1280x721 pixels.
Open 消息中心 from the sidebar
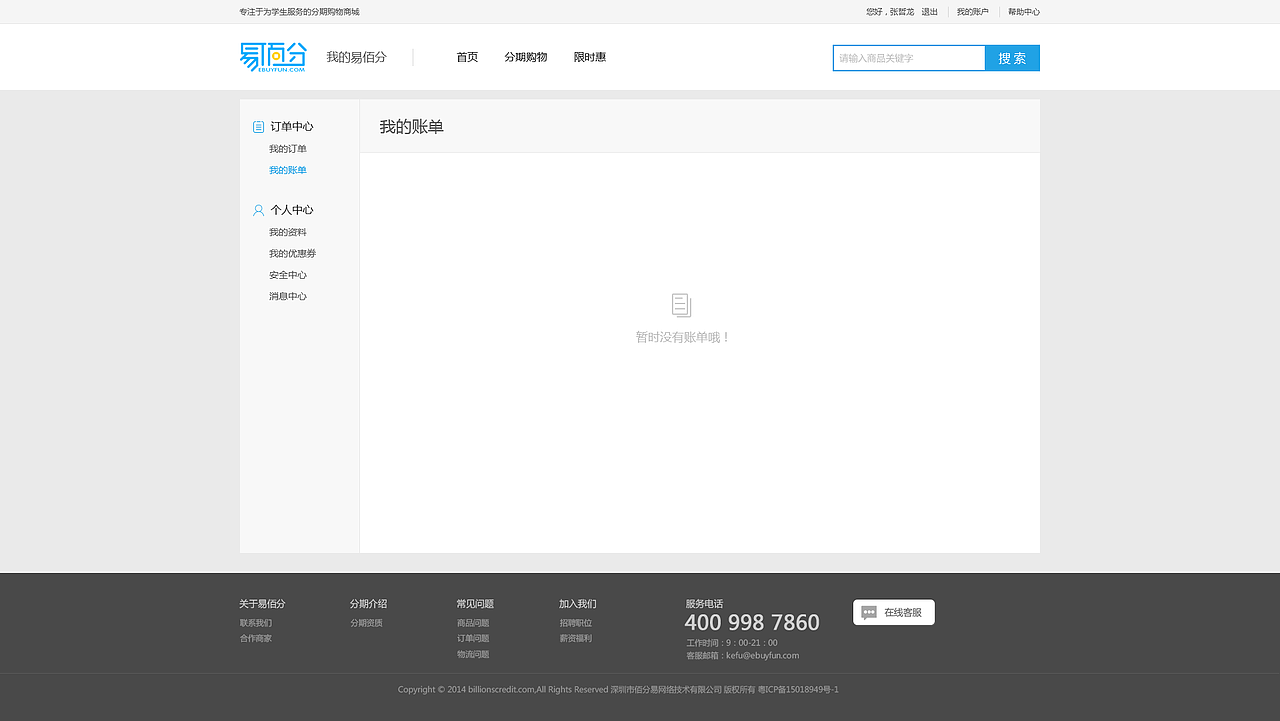pos(287,295)
